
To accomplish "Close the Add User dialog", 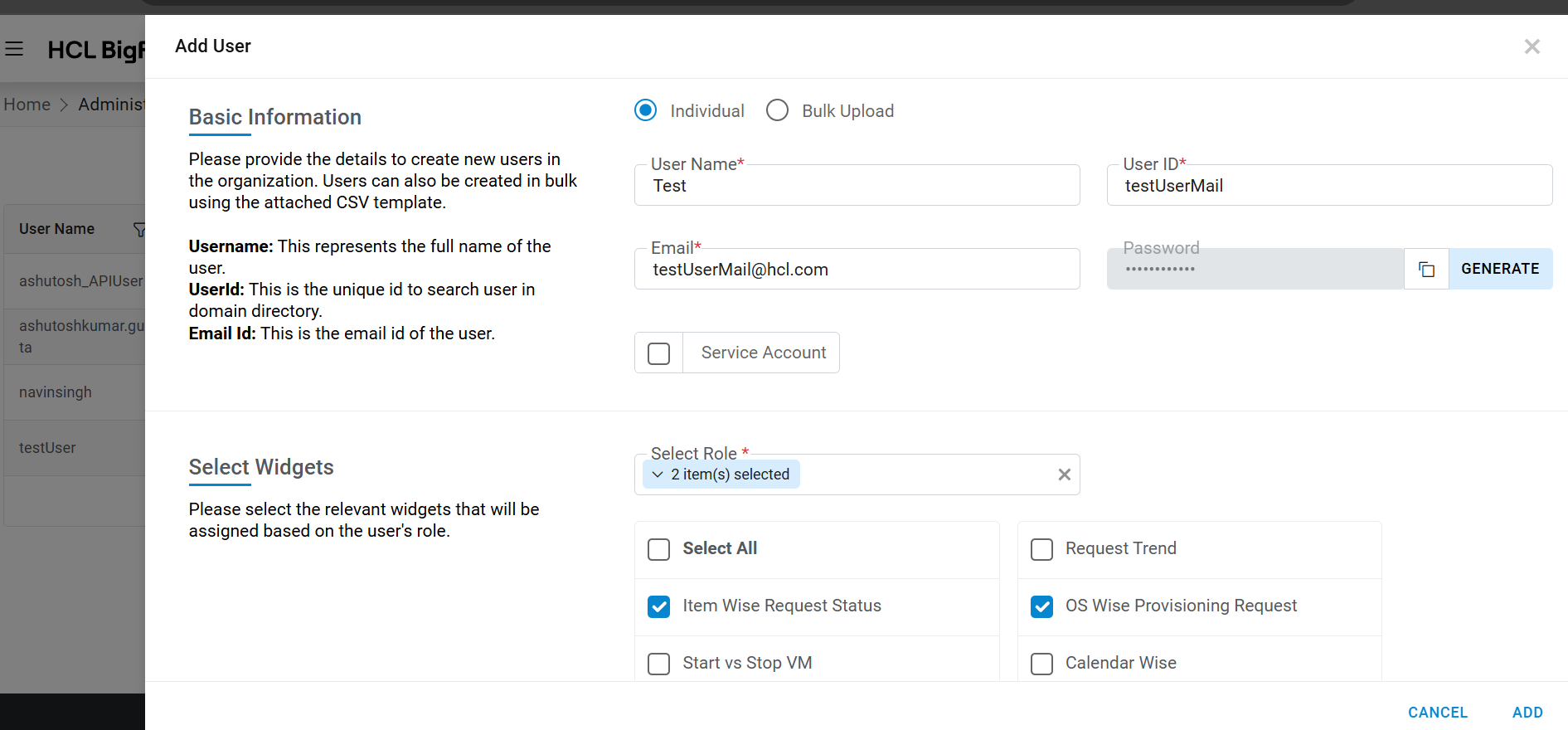I will coord(1532,47).
